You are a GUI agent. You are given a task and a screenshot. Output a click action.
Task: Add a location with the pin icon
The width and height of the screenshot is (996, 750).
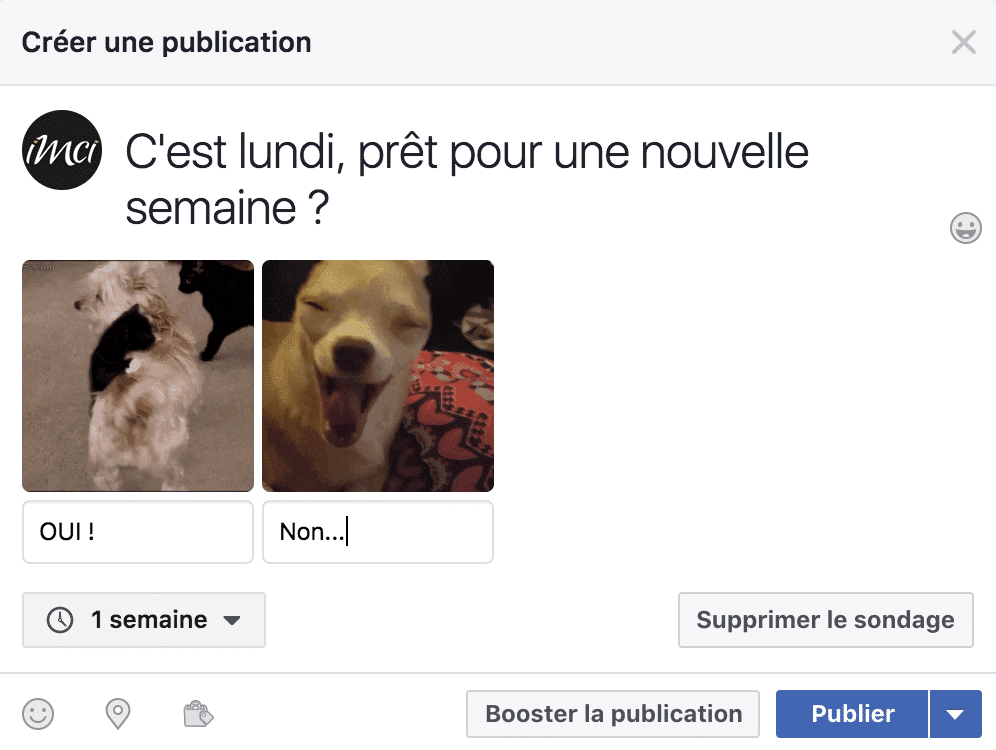click(x=118, y=714)
